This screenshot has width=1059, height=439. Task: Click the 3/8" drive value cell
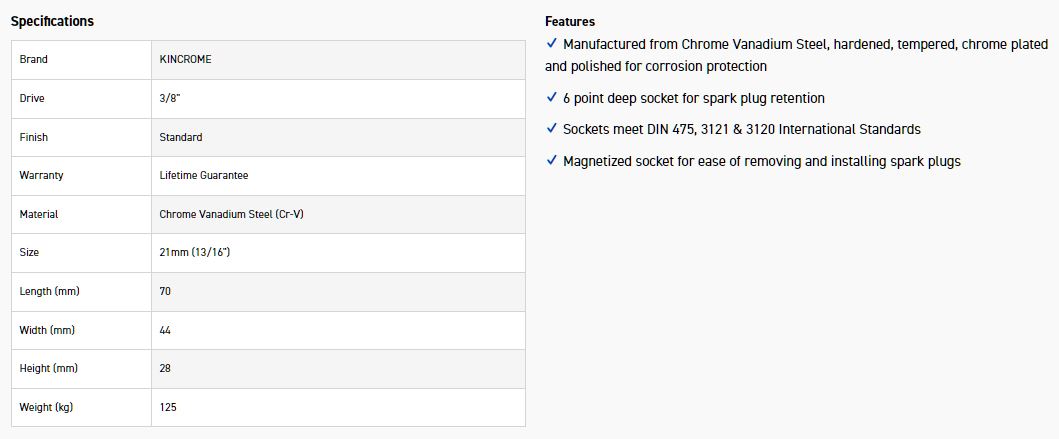tap(172, 99)
